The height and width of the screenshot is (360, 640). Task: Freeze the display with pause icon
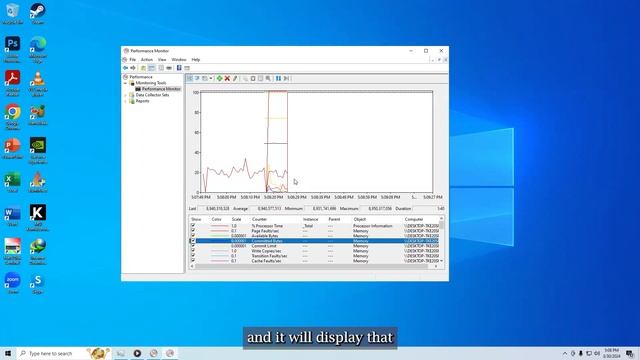pyautogui.click(x=278, y=78)
